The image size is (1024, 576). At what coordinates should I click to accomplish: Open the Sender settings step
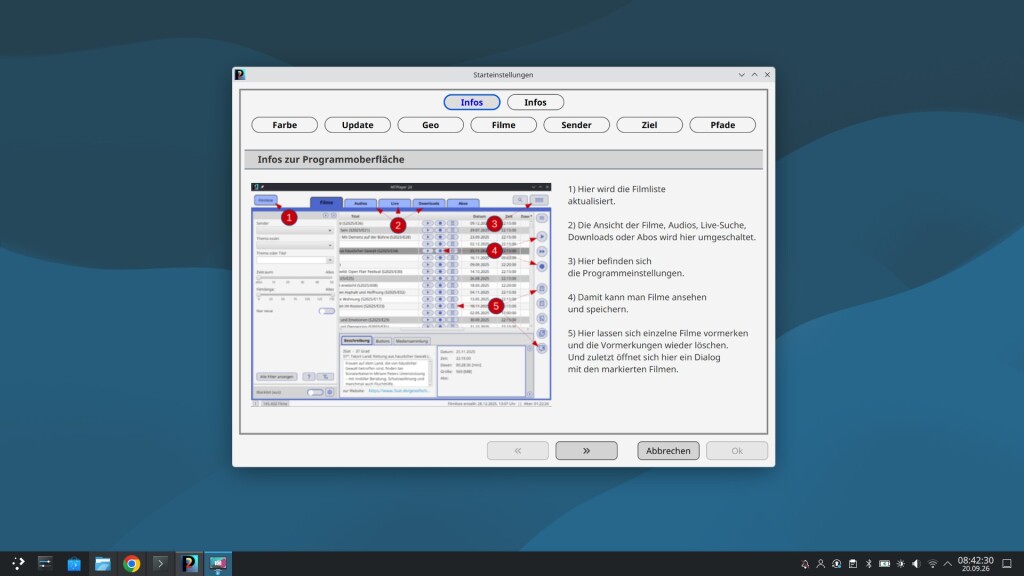pyautogui.click(x=576, y=125)
